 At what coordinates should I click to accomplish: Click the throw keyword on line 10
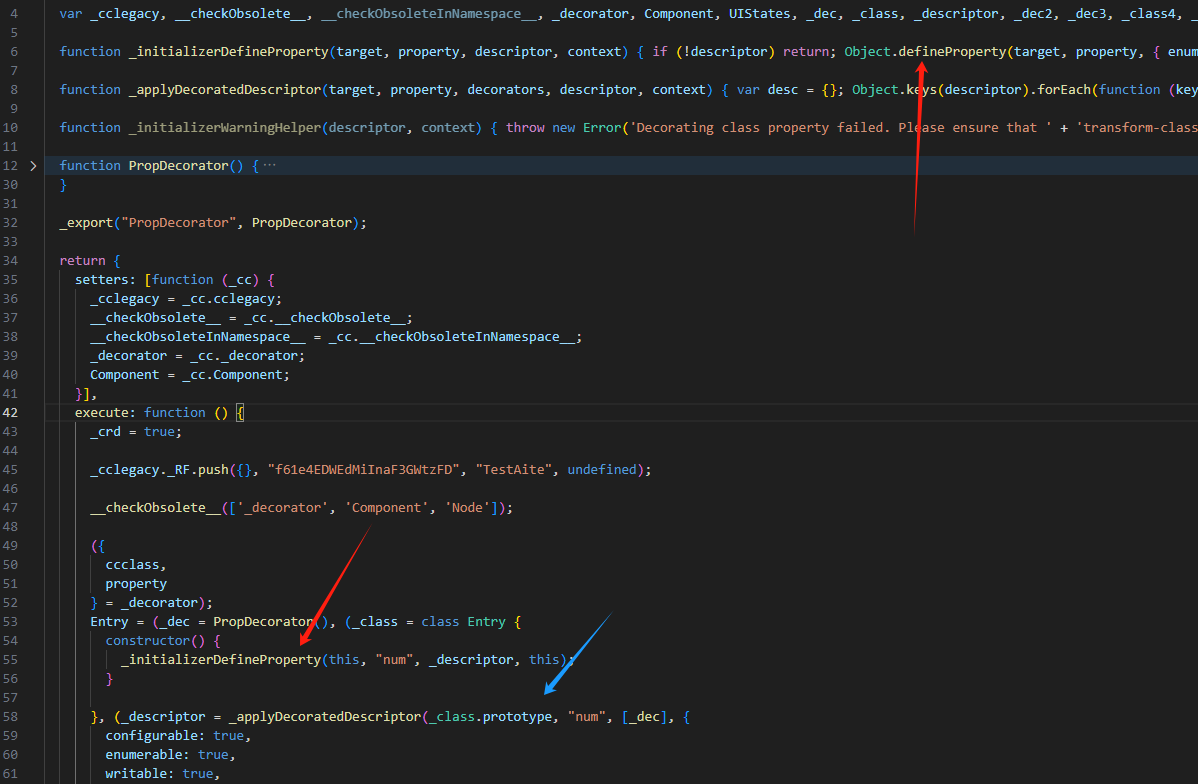[x=525, y=128]
